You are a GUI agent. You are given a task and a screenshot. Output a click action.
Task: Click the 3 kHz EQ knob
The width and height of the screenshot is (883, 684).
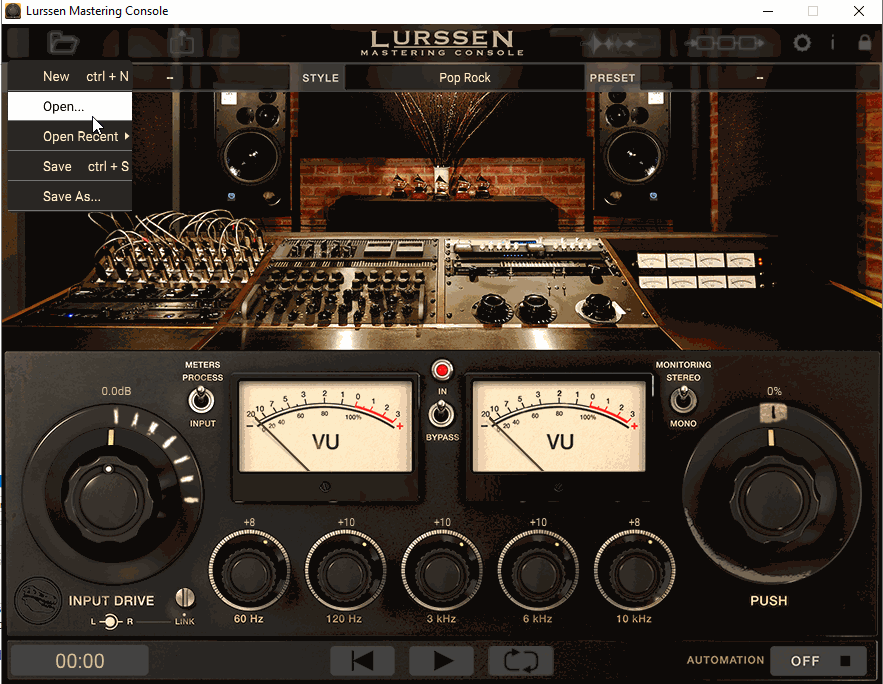coord(442,570)
